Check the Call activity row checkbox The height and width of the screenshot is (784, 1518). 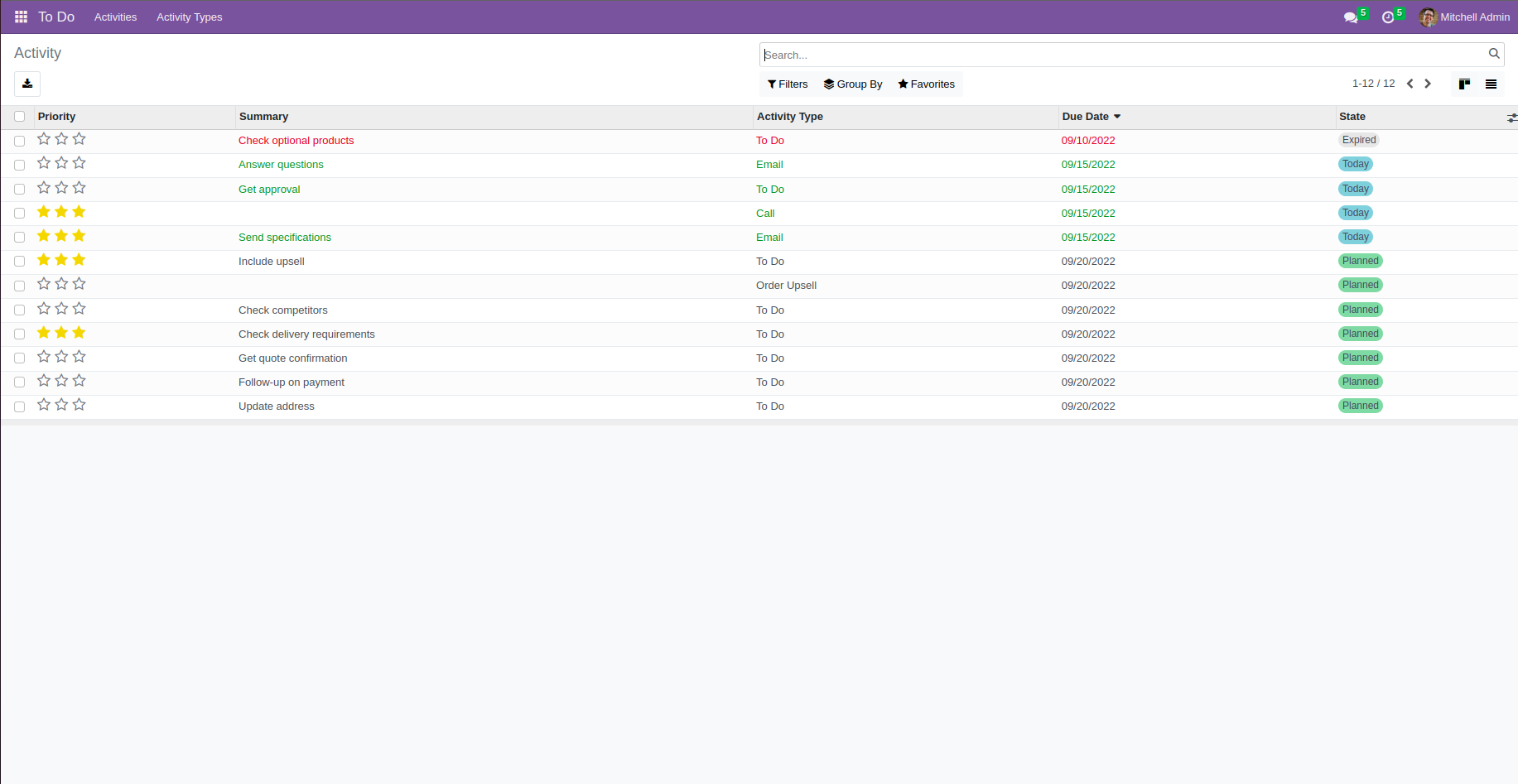(19, 214)
